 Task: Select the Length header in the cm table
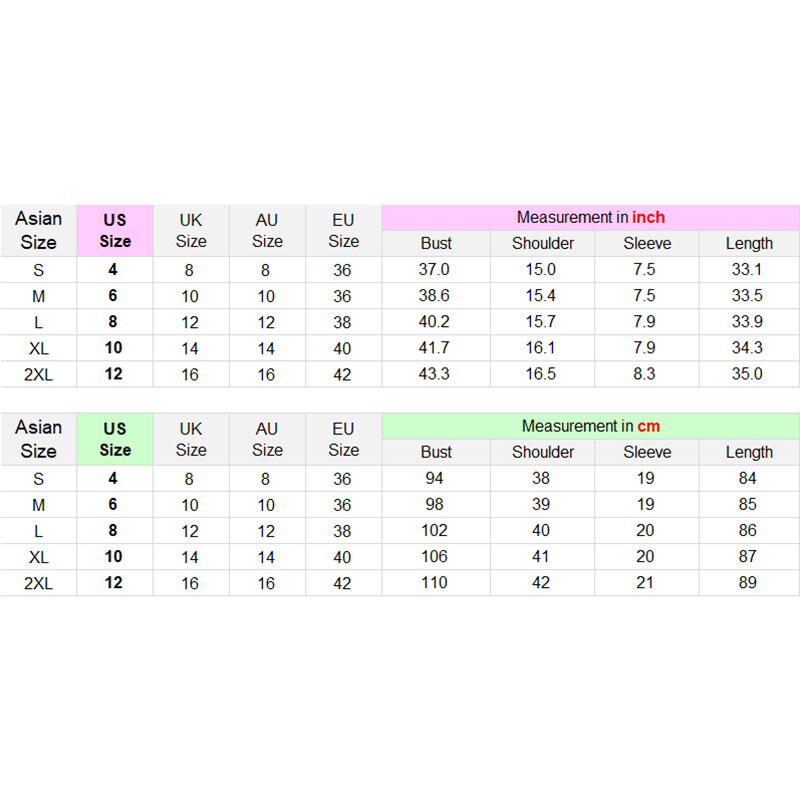tap(749, 452)
